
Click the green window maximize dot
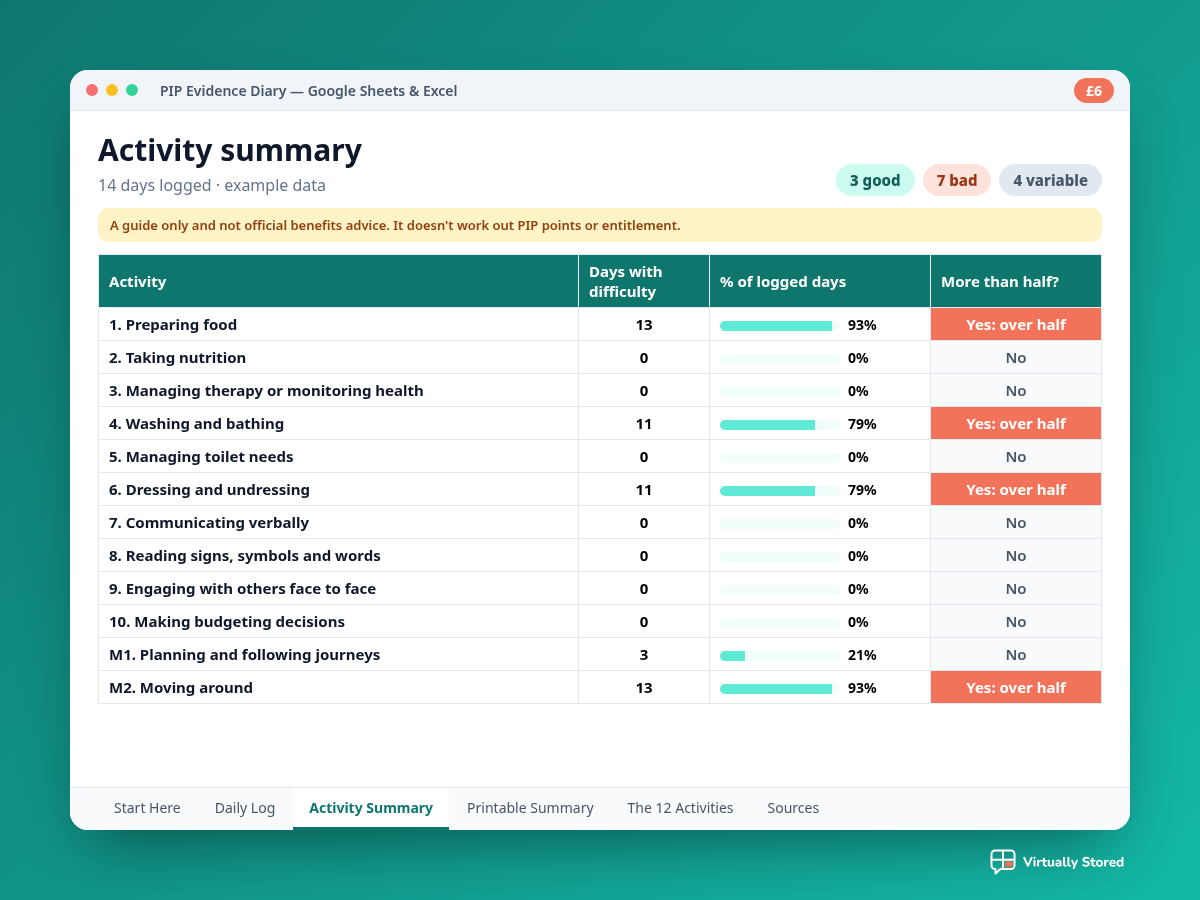coord(132,90)
